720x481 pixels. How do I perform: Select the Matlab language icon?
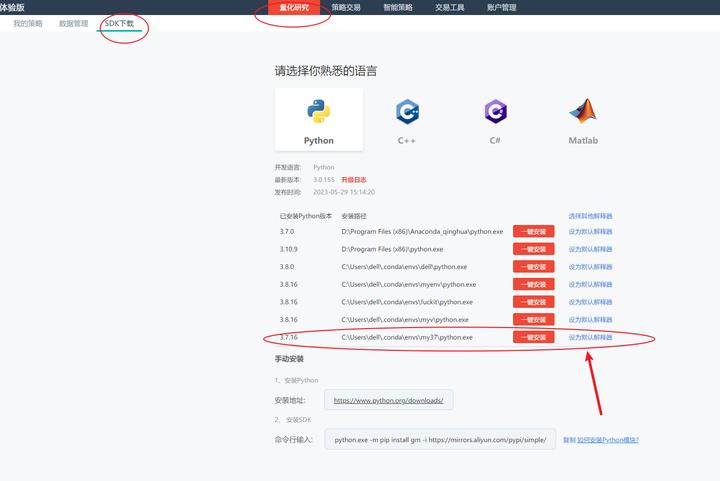(x=583, y=111)
